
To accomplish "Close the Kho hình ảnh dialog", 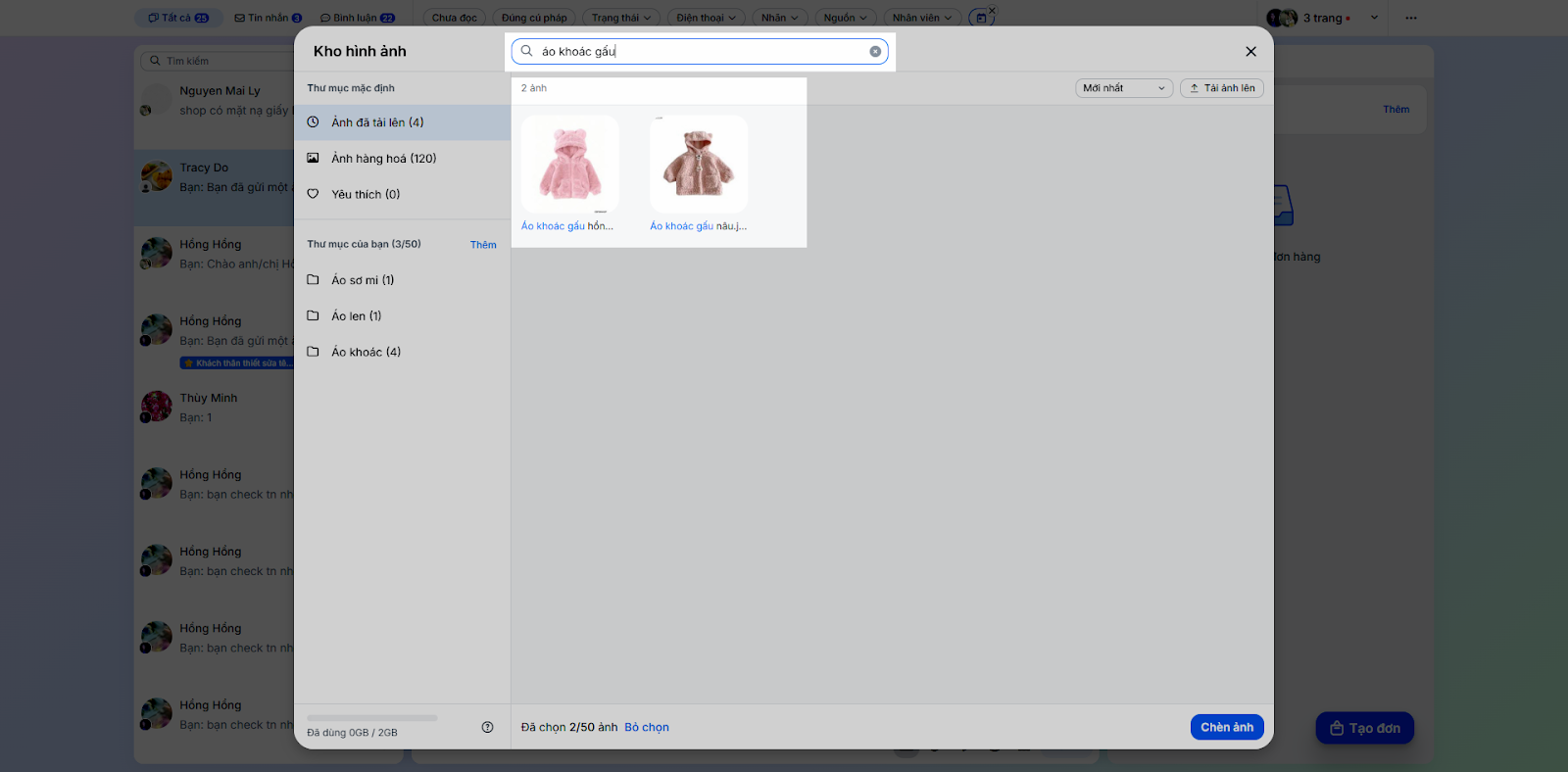I will (x=1250, y=51).
